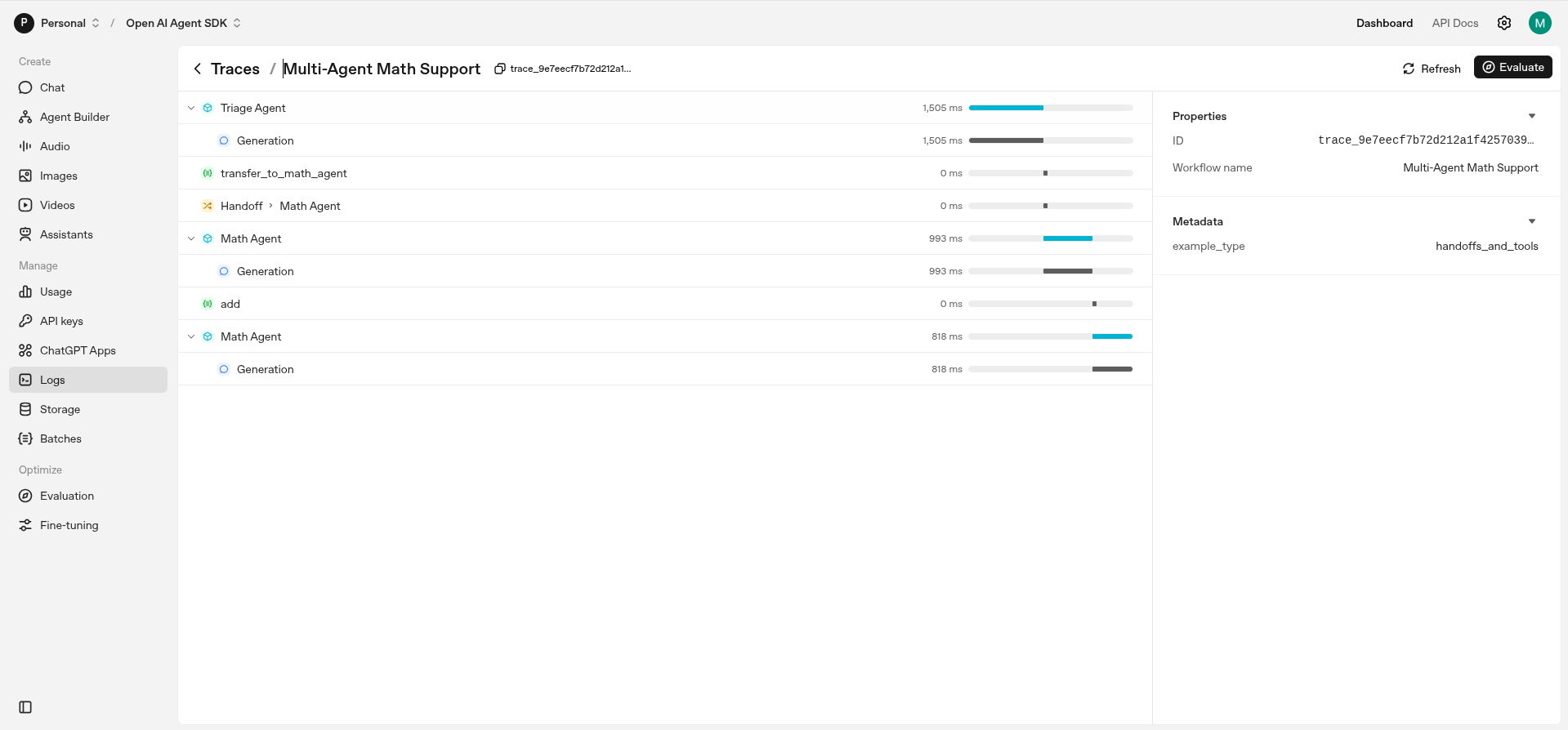1568x730 pixels.
Task: Select the 818 ms Math Agent icon
Action: [x=208, y=336]
